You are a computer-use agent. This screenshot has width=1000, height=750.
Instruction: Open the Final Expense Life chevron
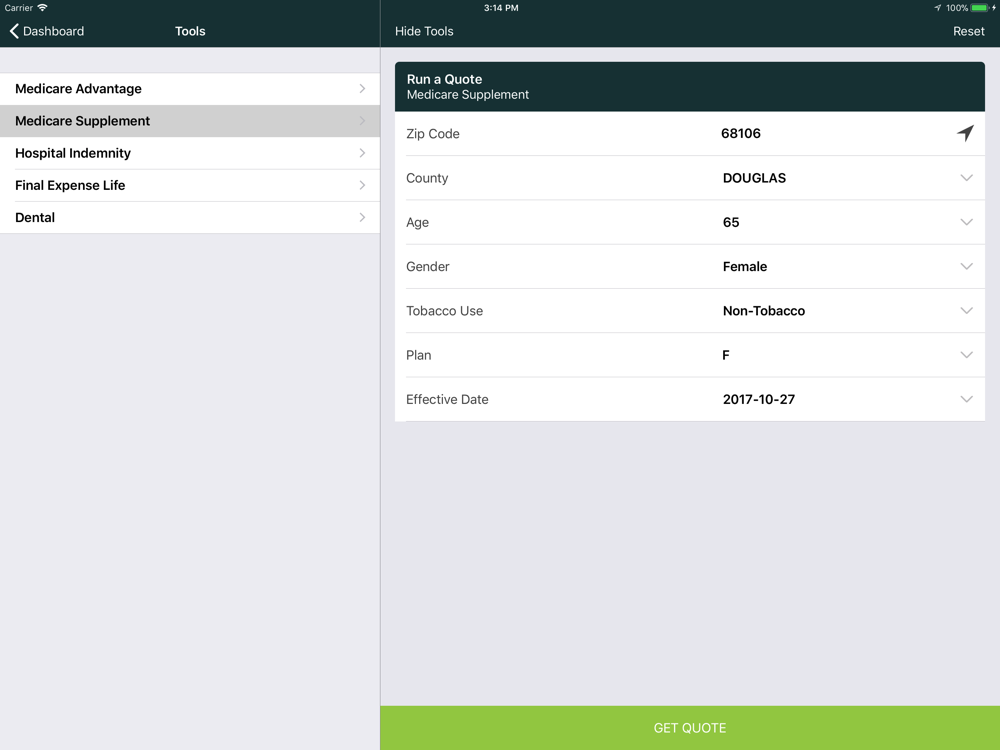(362, 185)
